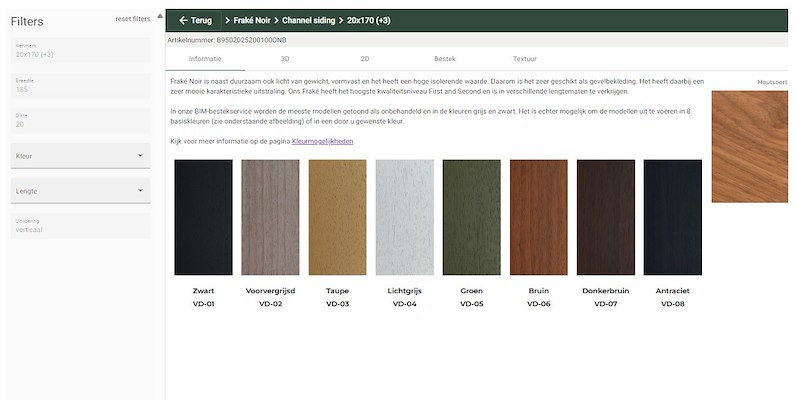Click Fraké Noir in the breadcrumb

tap(251, 20)
